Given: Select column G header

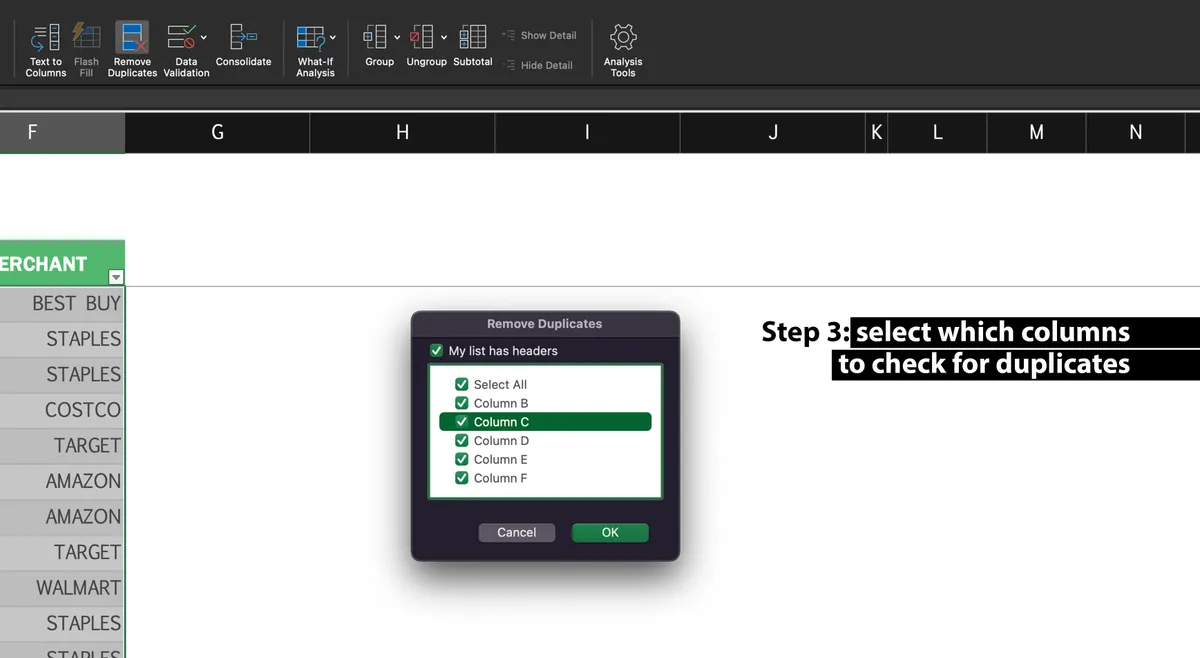Looking at the screenshot, I should pyautogui.click(x=217, y=132).
